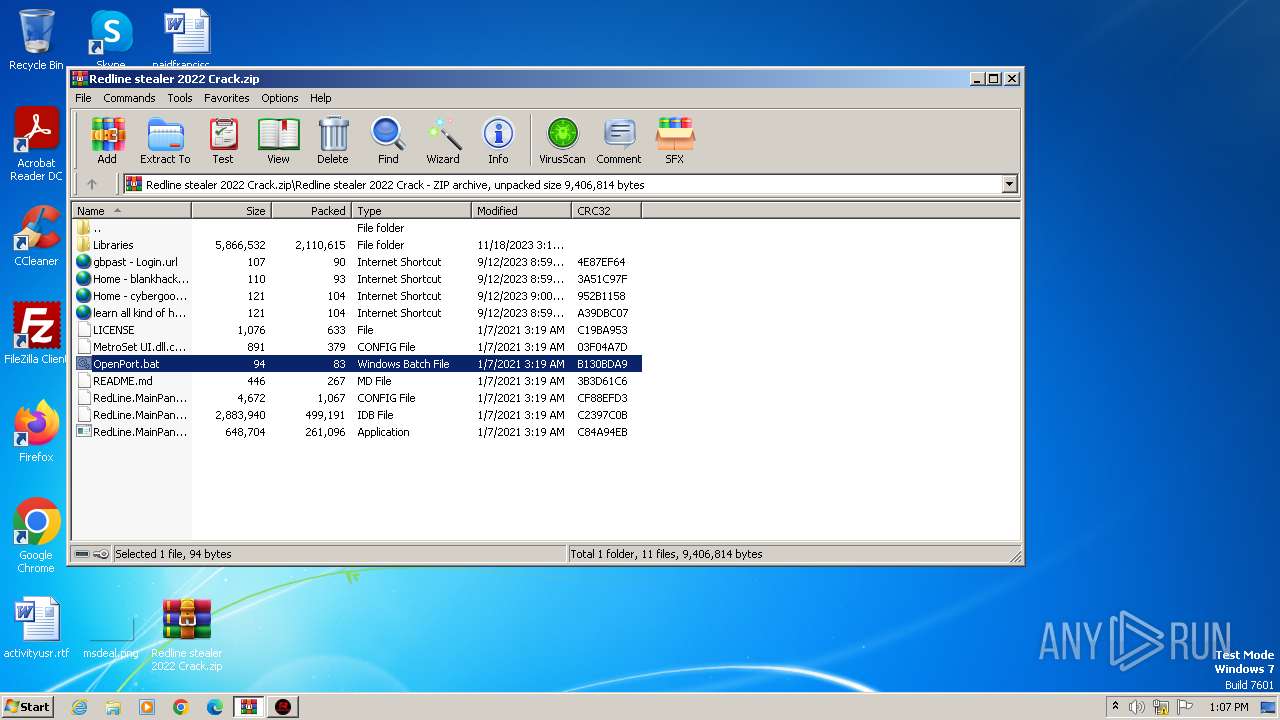Select the Libraries folder row
Screen dimensions: 1280x720
[357, 245]
